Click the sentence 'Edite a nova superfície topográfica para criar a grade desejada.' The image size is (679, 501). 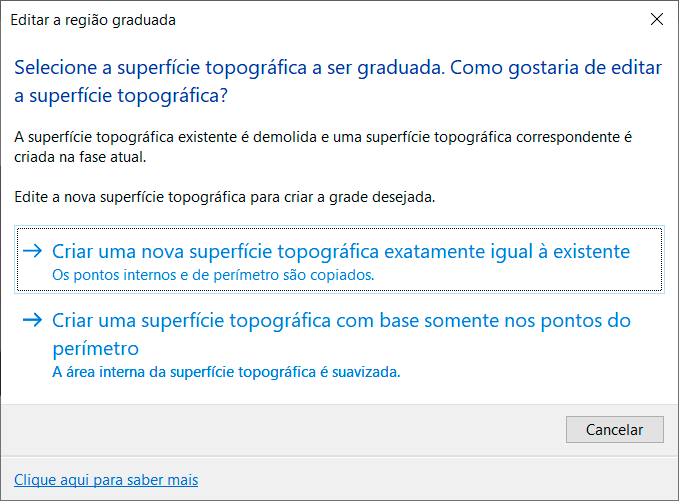point(224,197)
